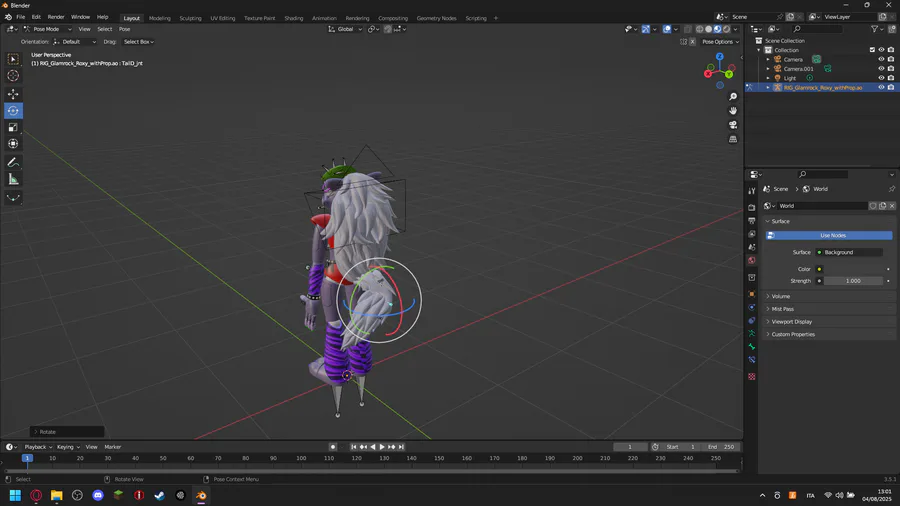Select the Breakdowner pose tool

[13, 198]
